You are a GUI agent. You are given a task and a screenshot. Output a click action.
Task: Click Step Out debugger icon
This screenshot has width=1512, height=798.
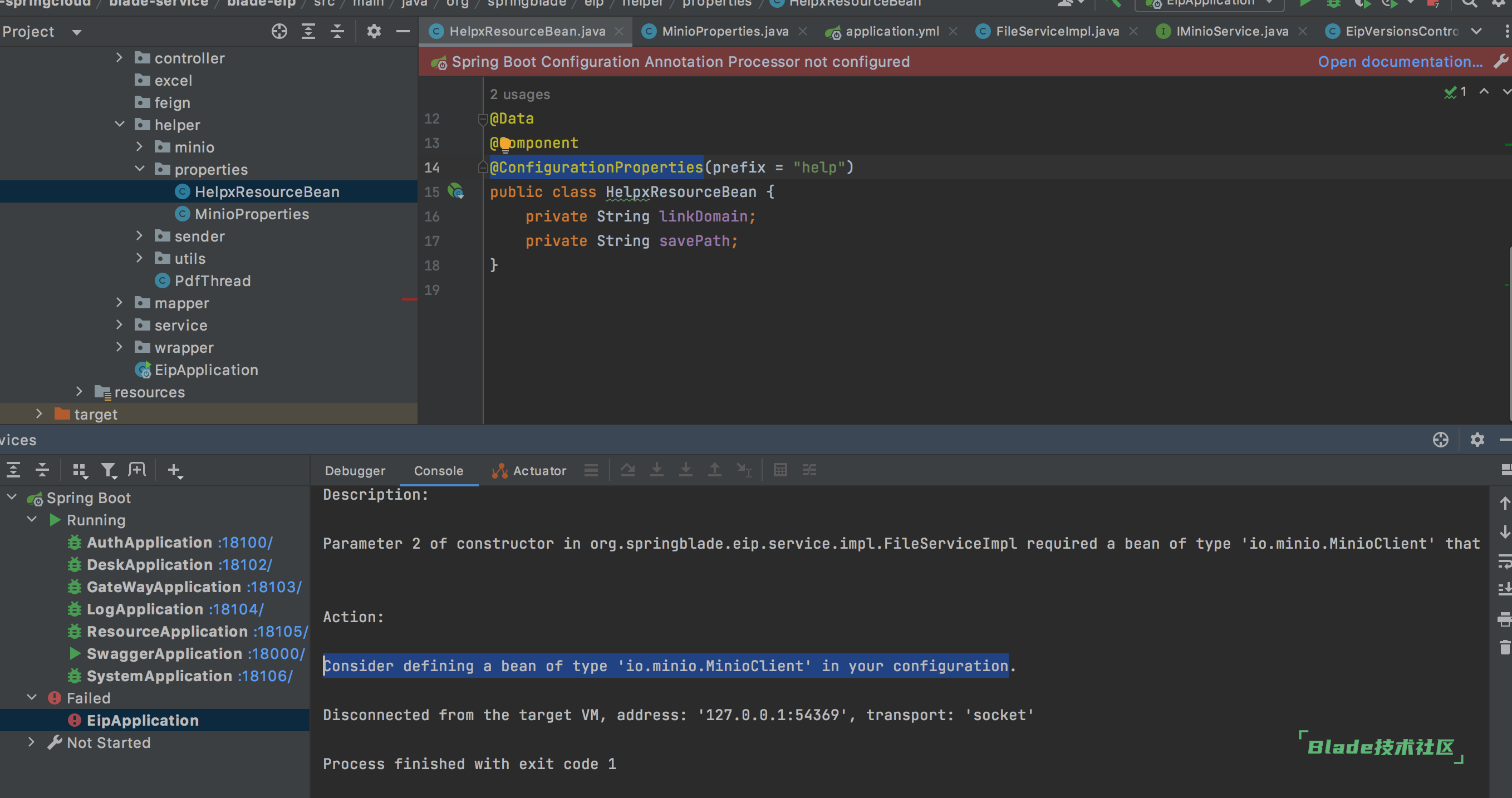pyautogui.click(x=714, y=470)
